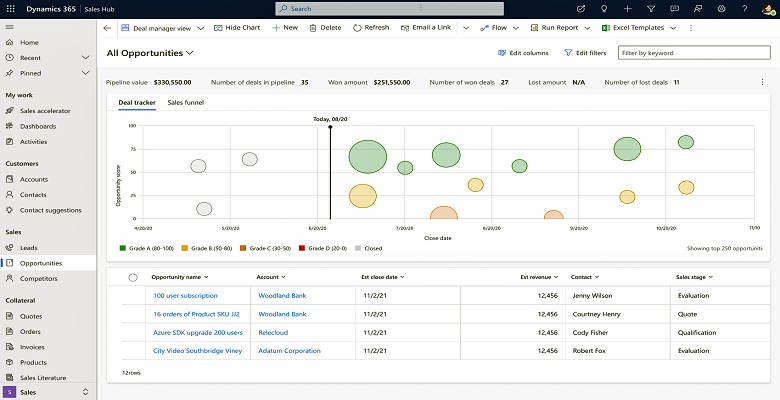780x400 pixels.
Task: Click Delete in command bar
Action: point(325,28)
